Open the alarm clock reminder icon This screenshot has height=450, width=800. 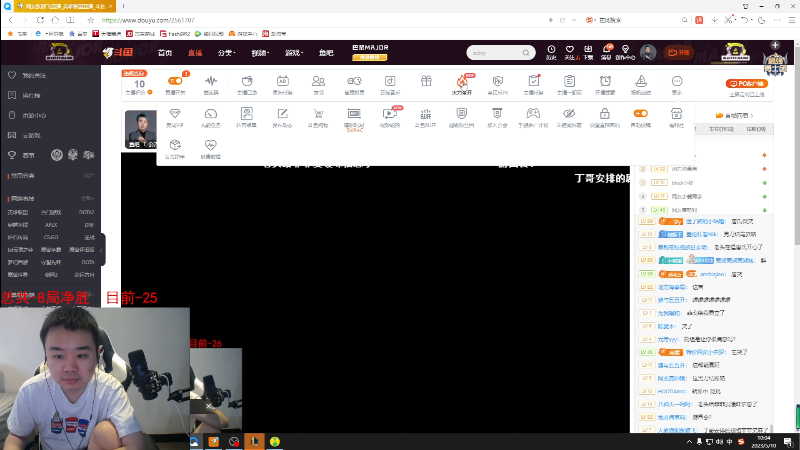coord(605,81)
